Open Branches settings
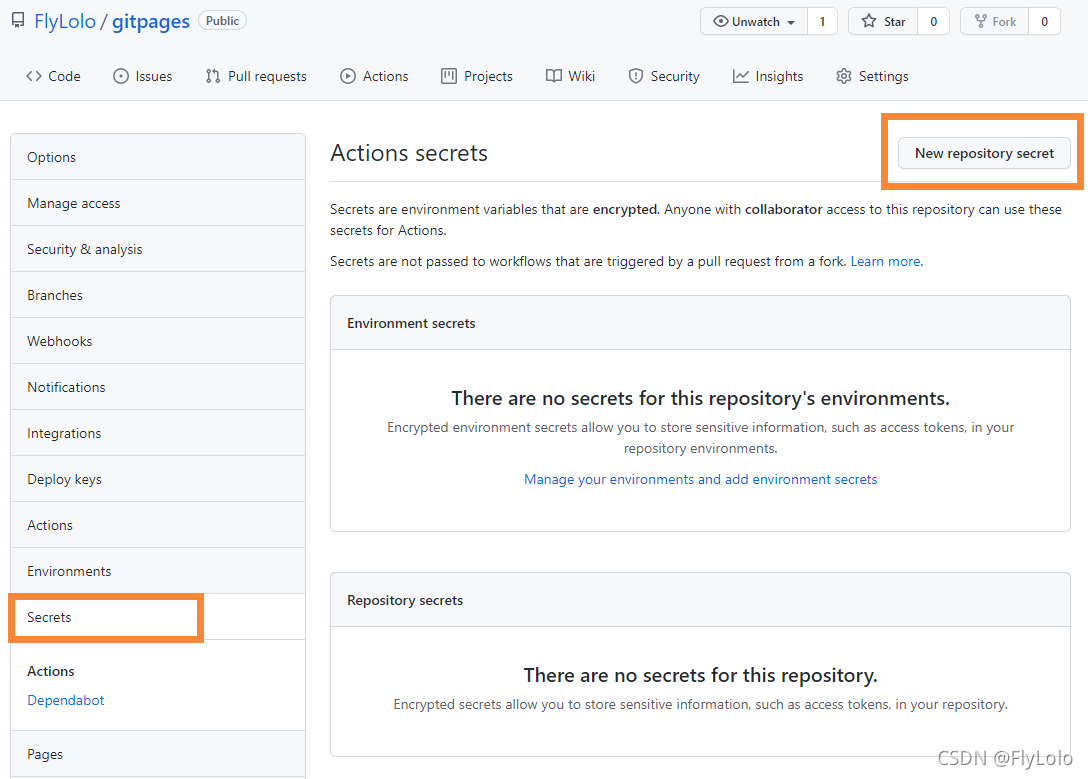Viewport: 1088px width, 779px height. 158,295
